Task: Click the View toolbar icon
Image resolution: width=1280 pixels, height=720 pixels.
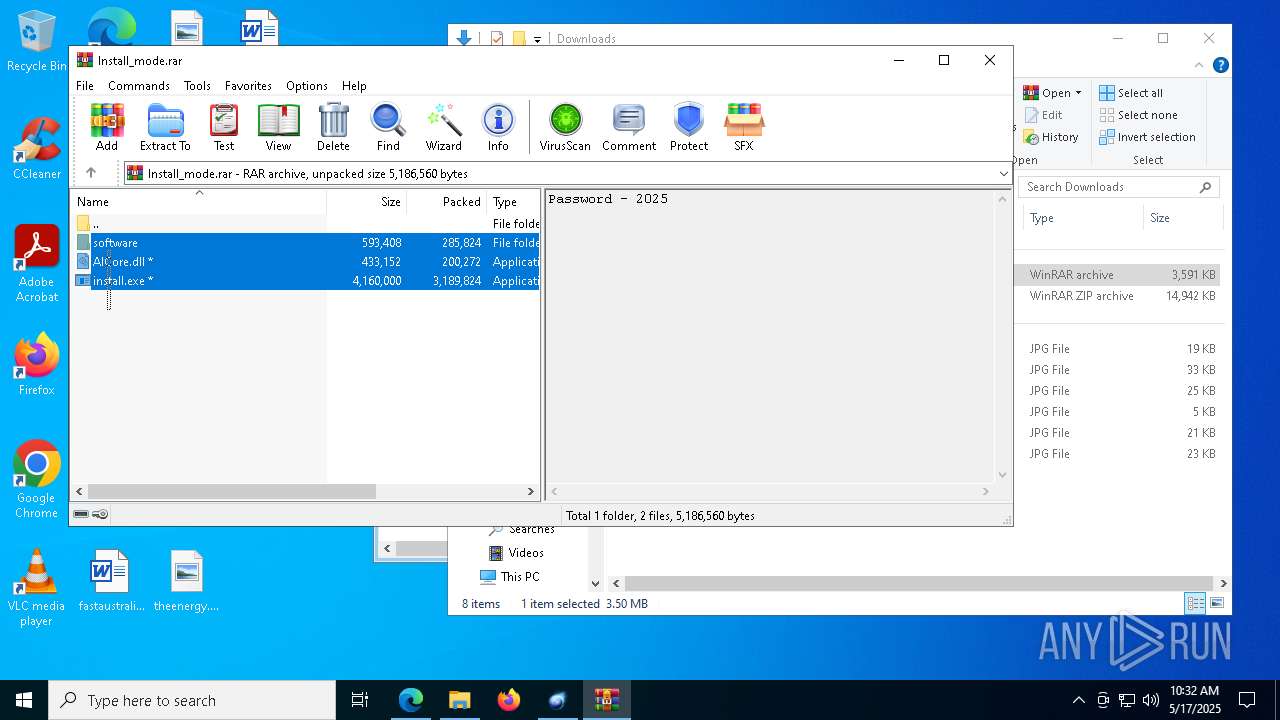Action: click(278, 127)
